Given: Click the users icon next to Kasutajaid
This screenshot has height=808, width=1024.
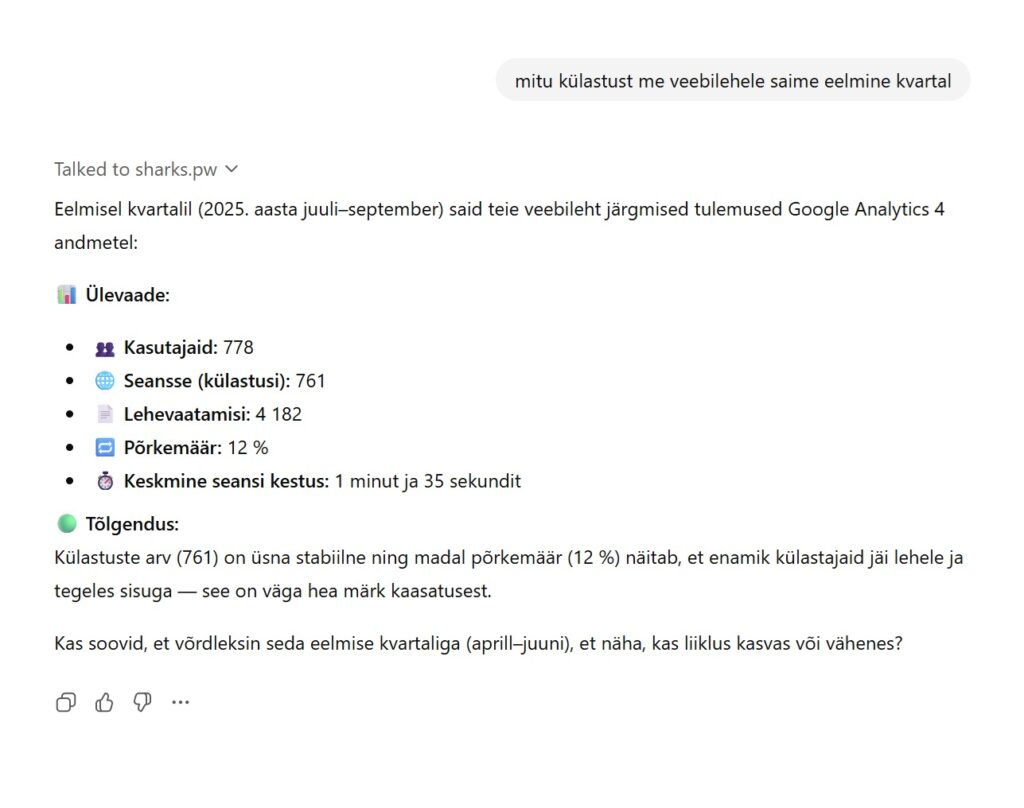Looking at the screenshot, I should tap(105, 348).
